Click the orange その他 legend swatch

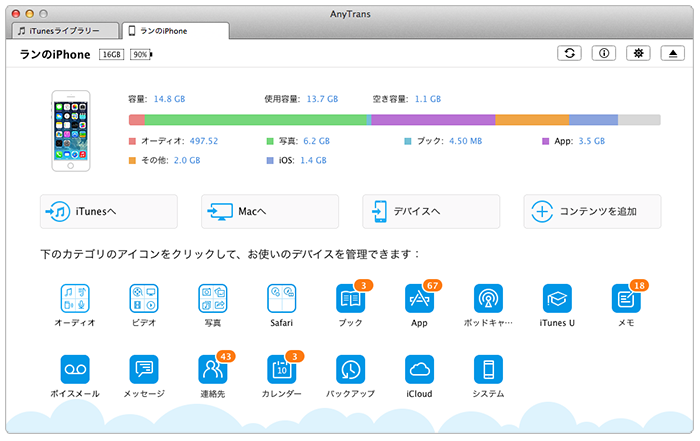tap(132, 161)
